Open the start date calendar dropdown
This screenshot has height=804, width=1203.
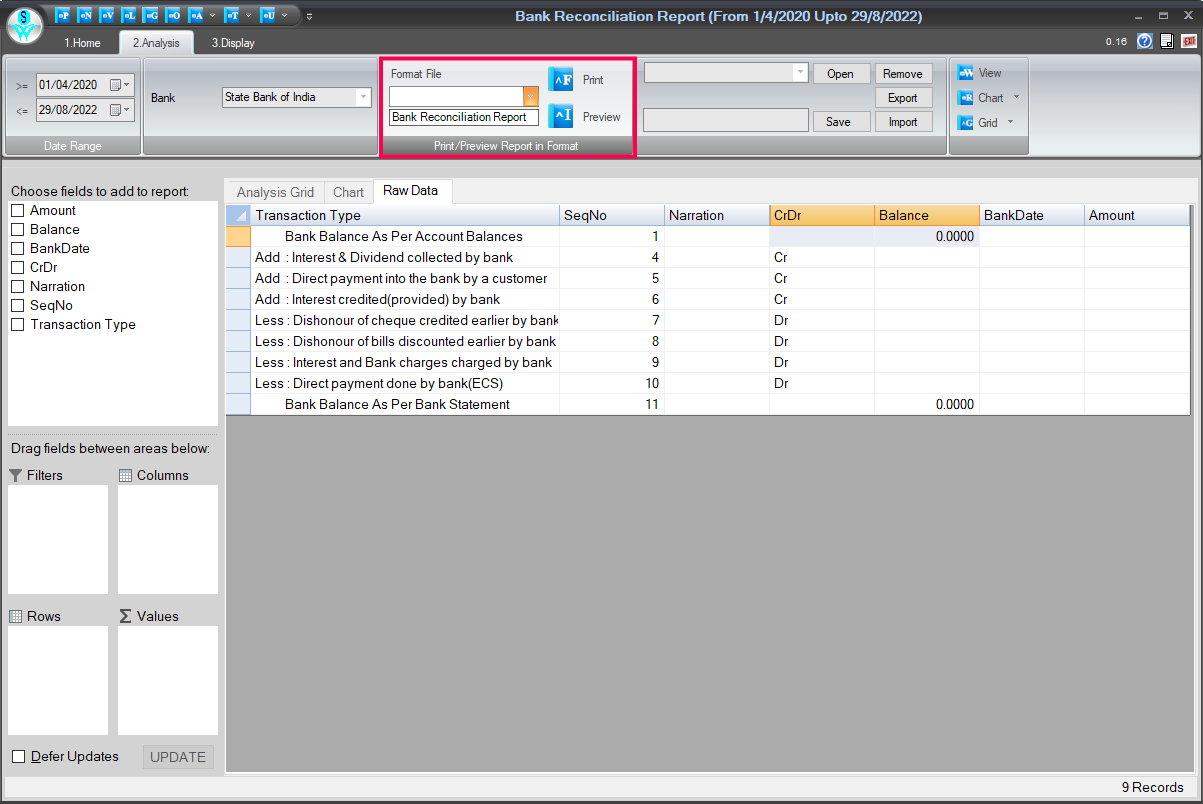120,85
